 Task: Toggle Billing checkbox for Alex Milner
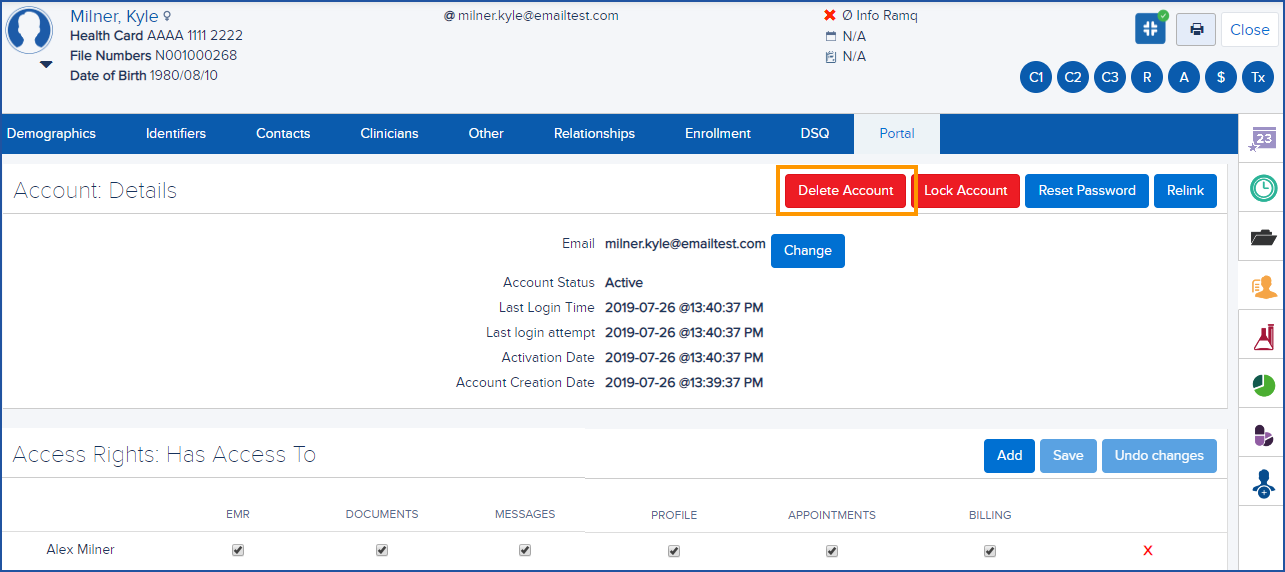990,550
